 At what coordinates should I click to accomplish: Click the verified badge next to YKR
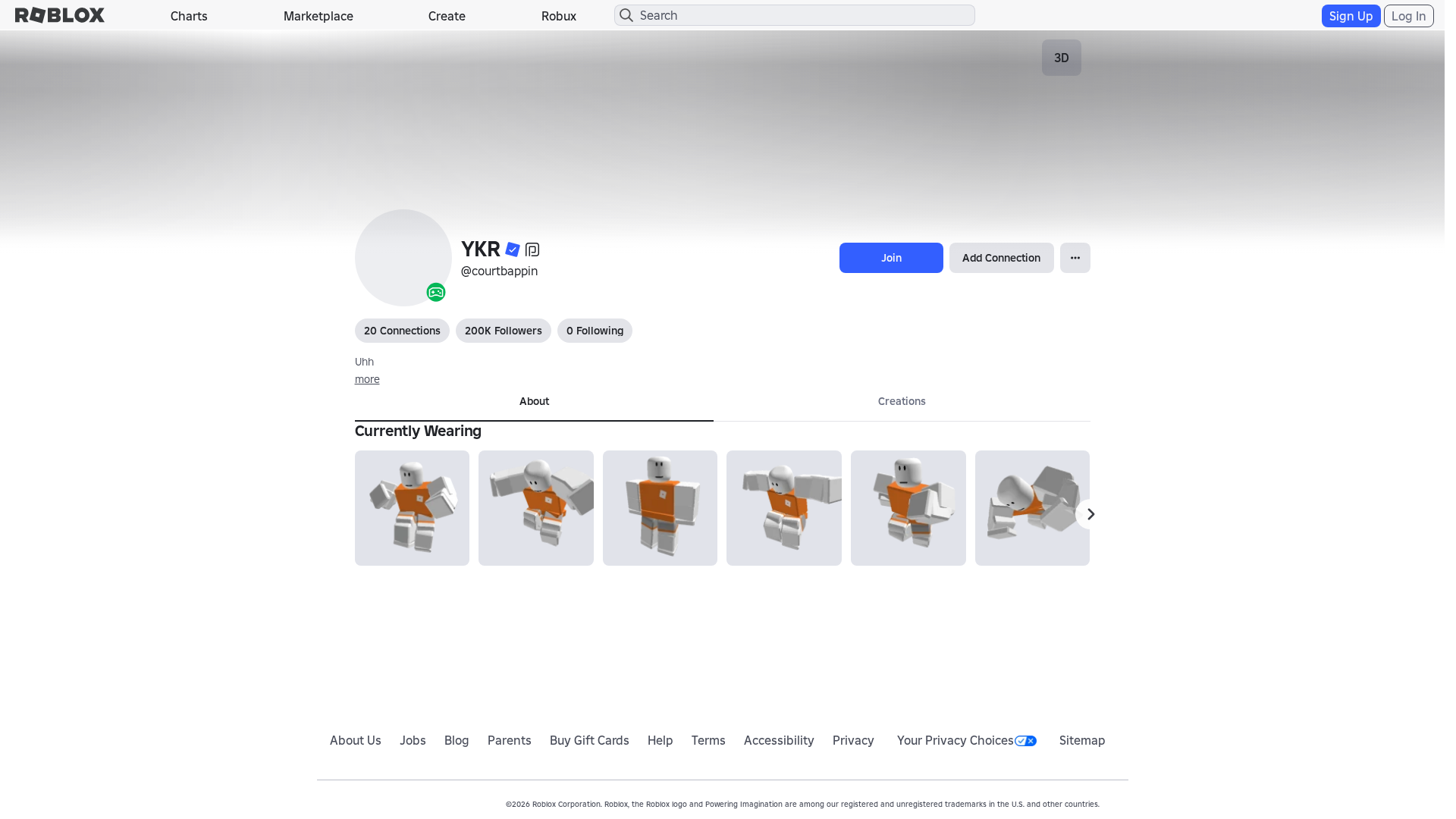(513, 249)
